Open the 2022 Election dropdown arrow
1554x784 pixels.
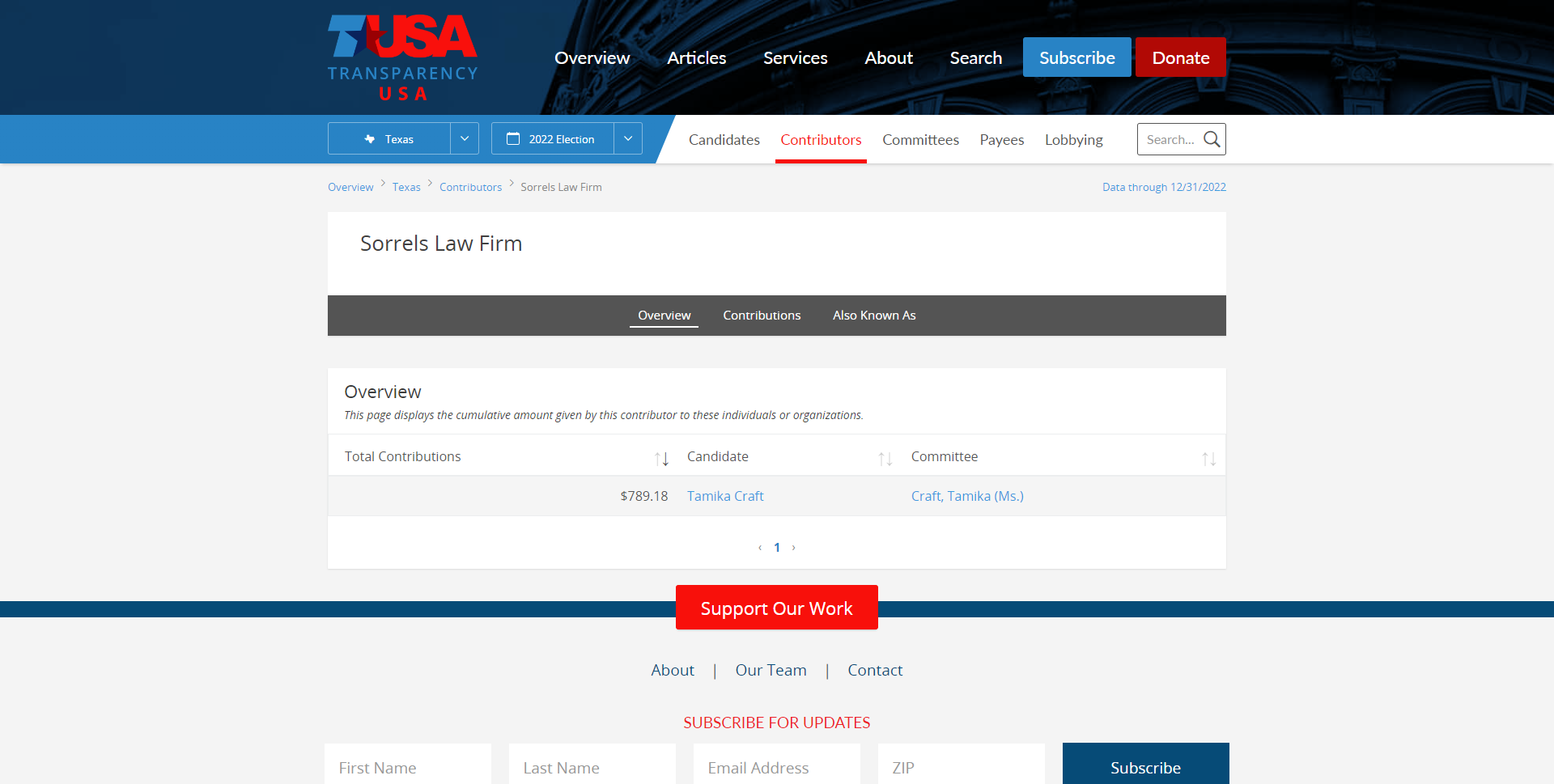pyautogui.click(x=628, y=138)
